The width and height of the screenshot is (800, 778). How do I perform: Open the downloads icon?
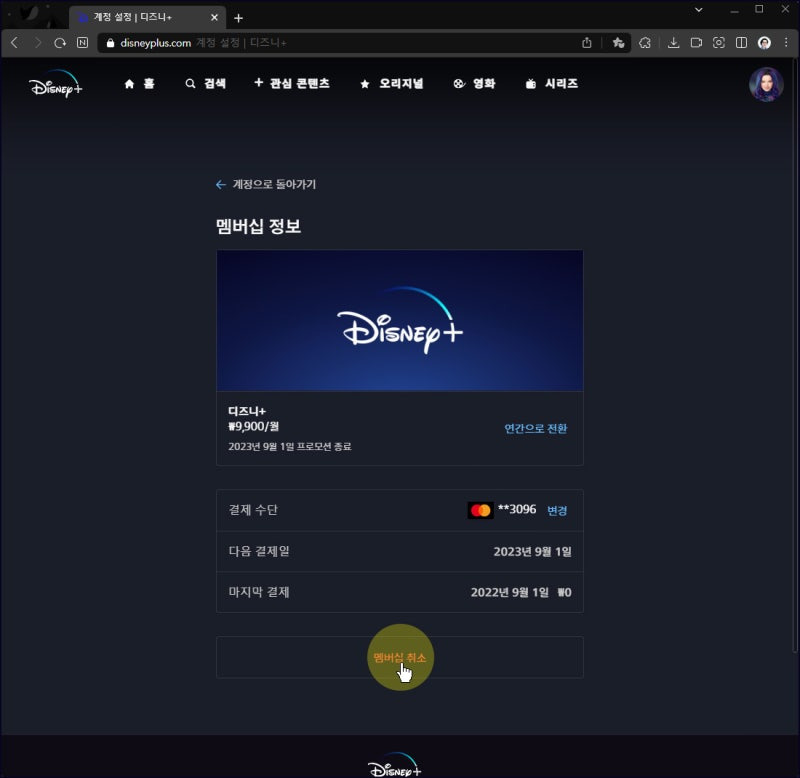click(673, 43)
